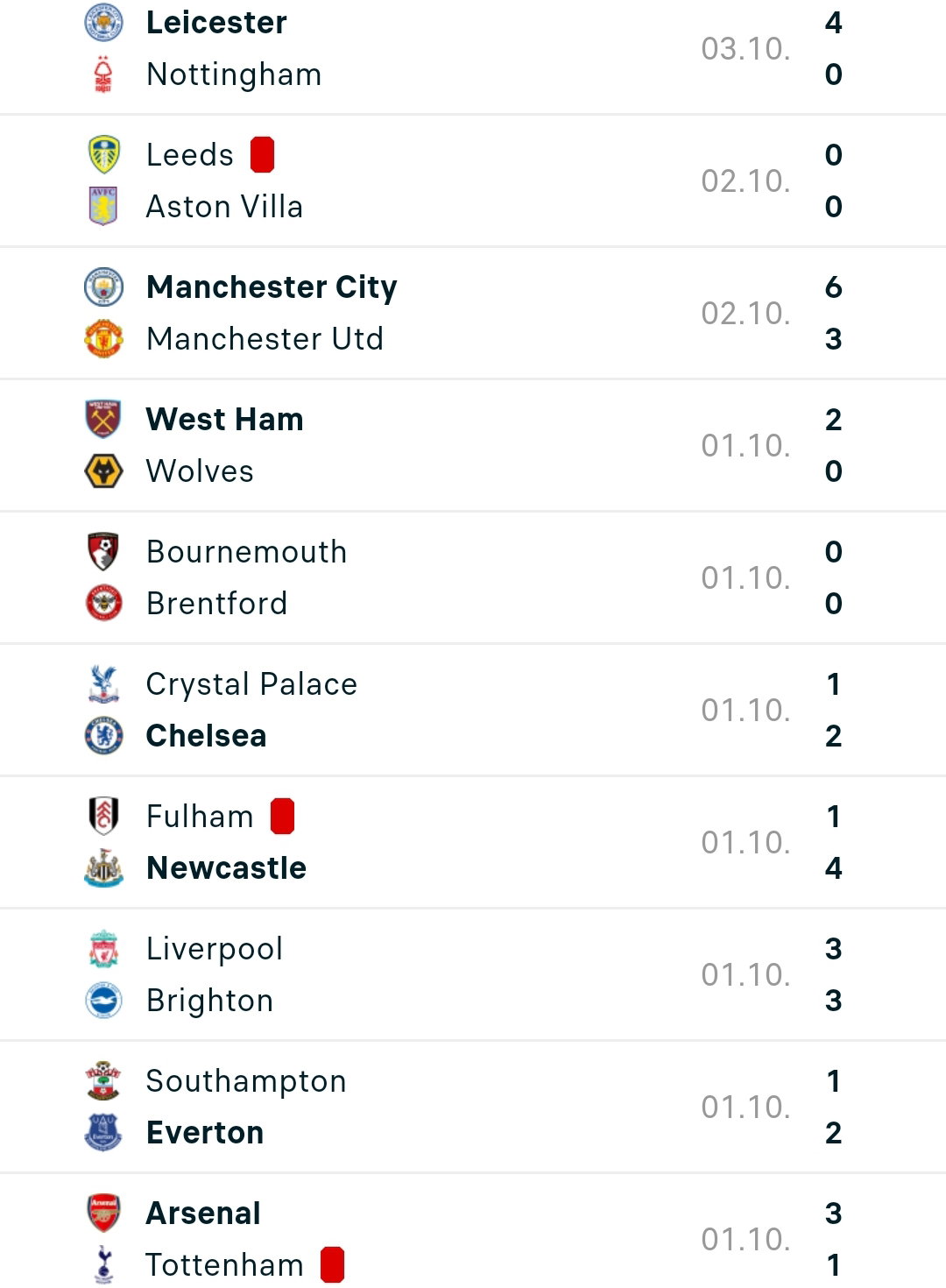Image resolution: width=946 pixels, height=1288 pixels.
Task: Click the Wolves badge icon
Action: (103, 471)
